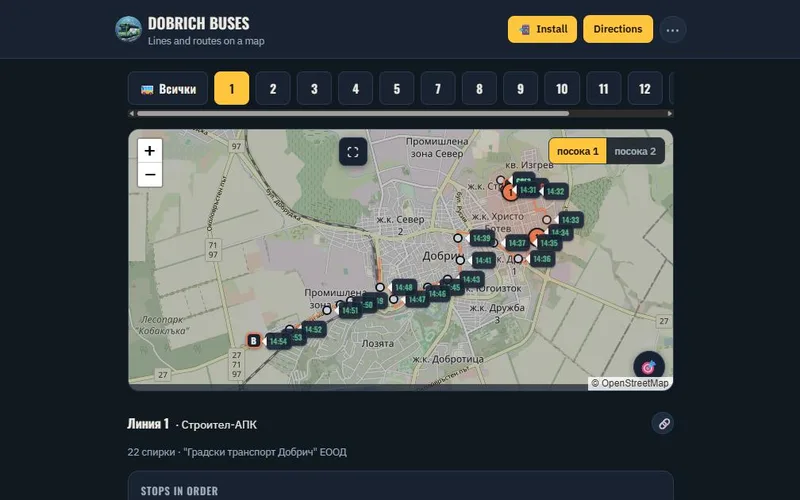Click the stop circle next to 14:33
This screenshot has height=500, width=800.
(x=546, y=220)
